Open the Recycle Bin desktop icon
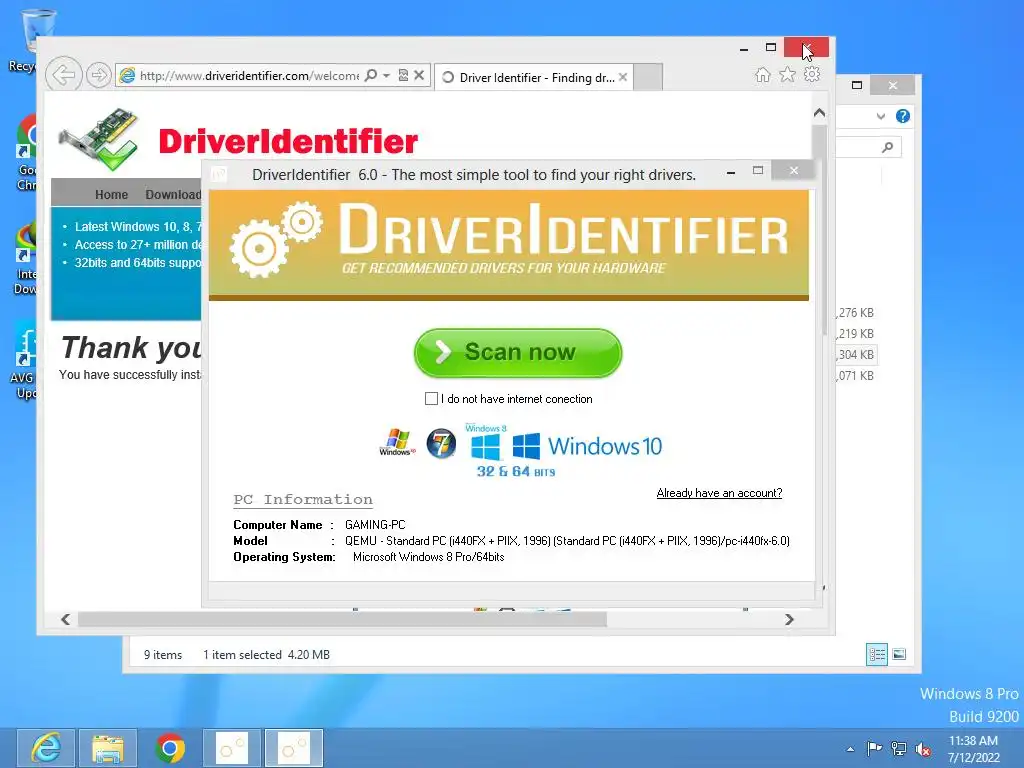 click(31, 39)
